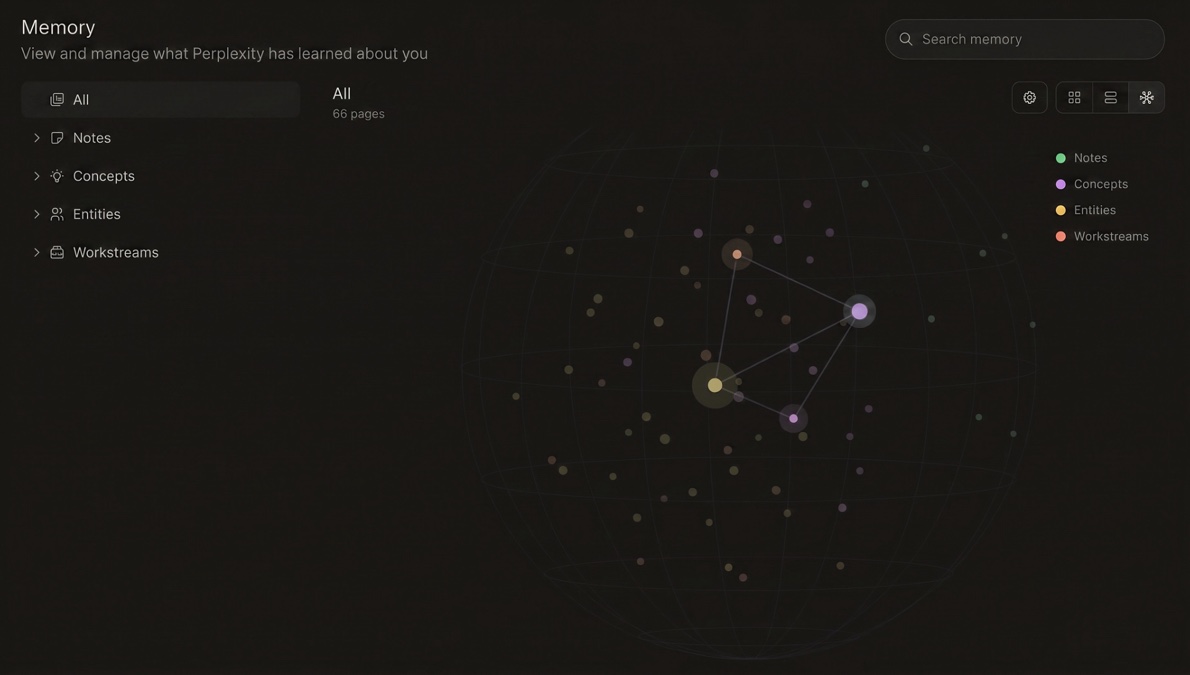The image size is (1190, 675).
Task: Expand the Workstreams chevron
Action: pos(36,252)
